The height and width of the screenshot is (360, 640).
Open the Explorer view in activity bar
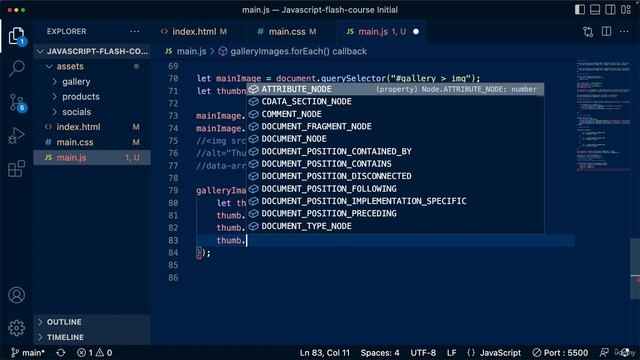point(16,36)
